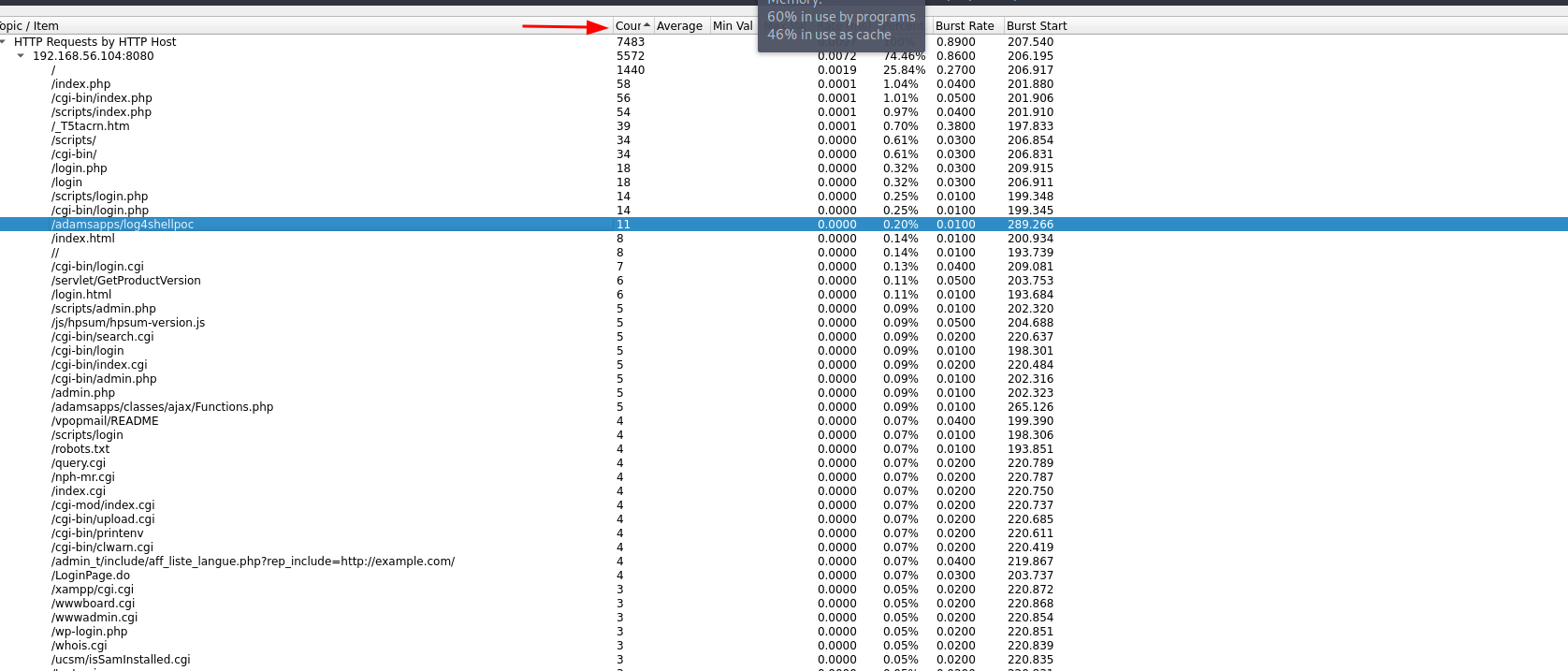Image resolution: width=1568 pixels, height=671 pixels.
Task: Select the /index.php request row
Action: 80,84
